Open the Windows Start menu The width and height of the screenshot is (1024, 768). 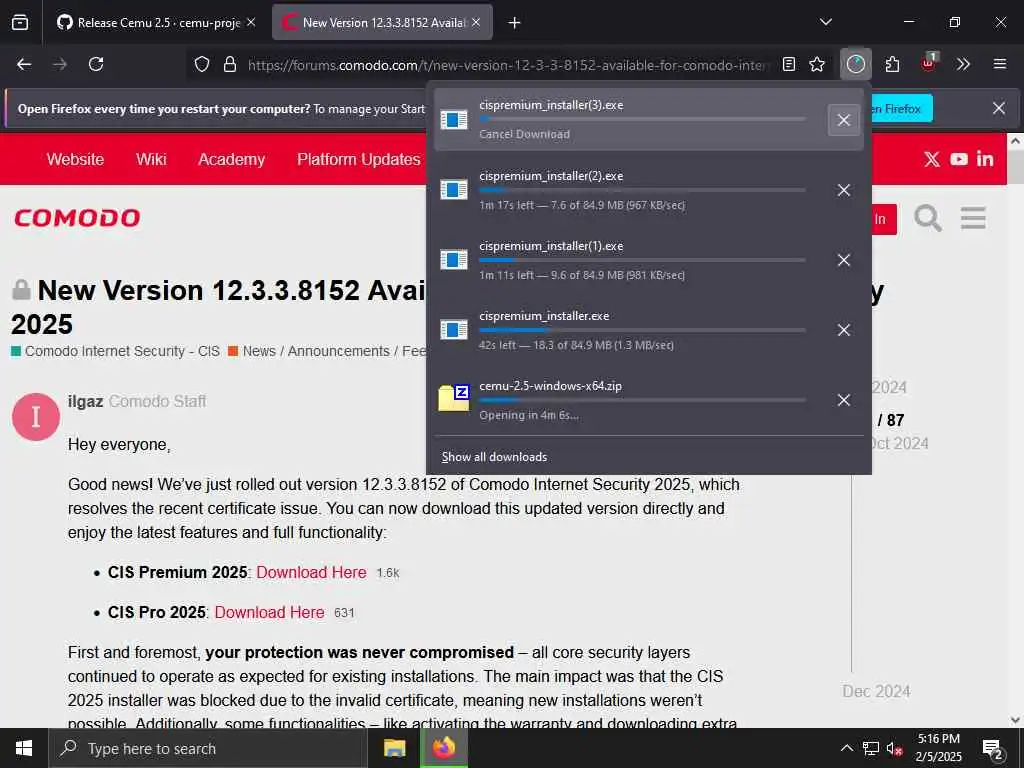(24, 748)
